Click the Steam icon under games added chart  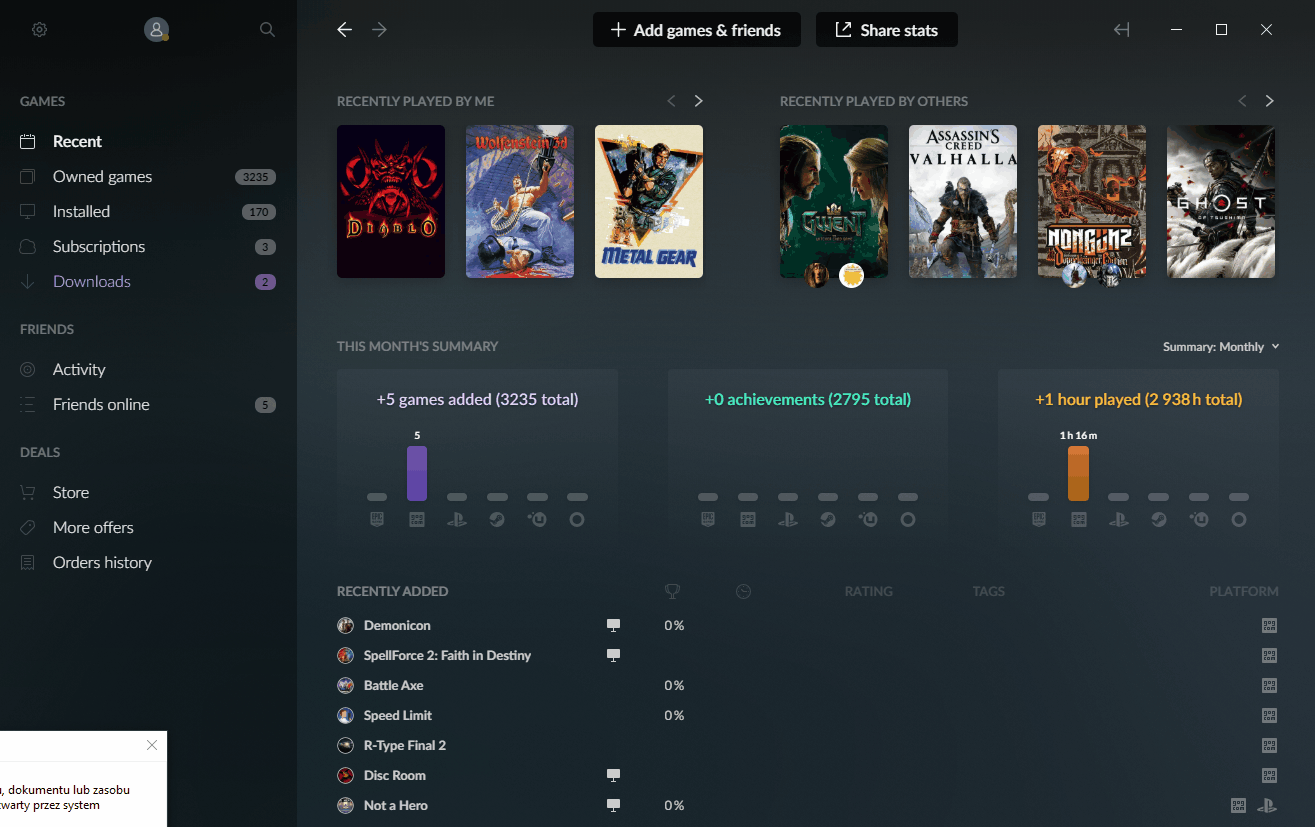pyautogui.click(x=497, y=520)
